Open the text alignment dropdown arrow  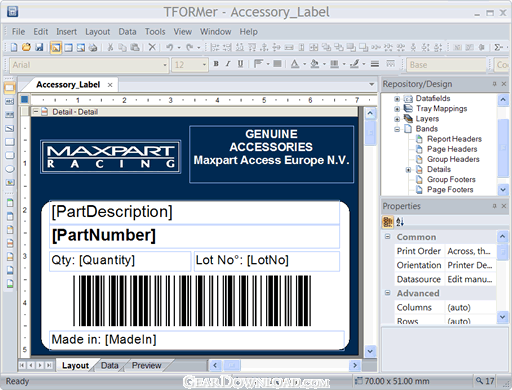tap(268, 64)
